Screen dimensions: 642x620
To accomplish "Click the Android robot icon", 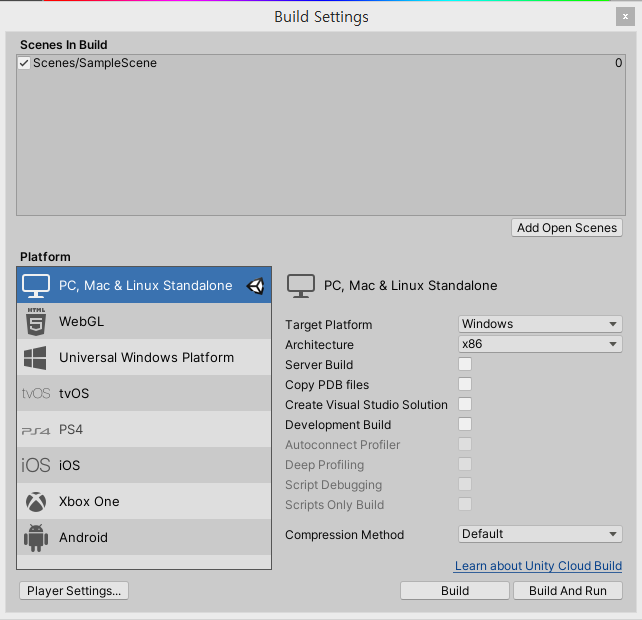I will pyautogui.click(x=36, y=538).
